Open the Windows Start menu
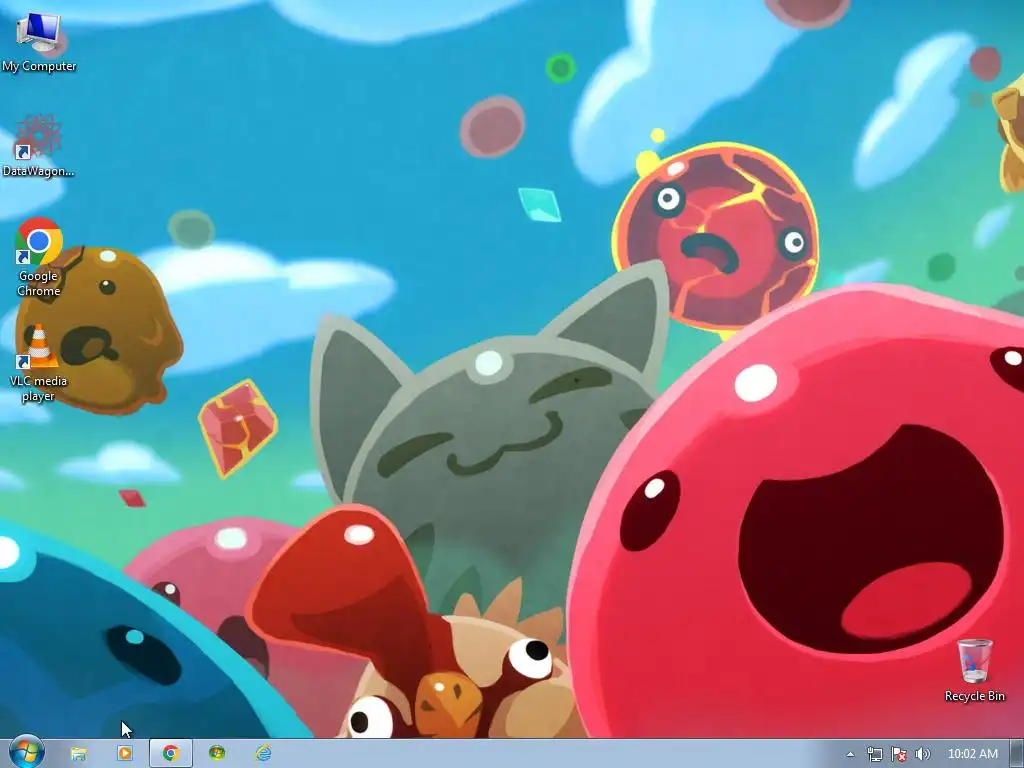The height and width of the screenshot is (768, 1024). pos(26,753)
